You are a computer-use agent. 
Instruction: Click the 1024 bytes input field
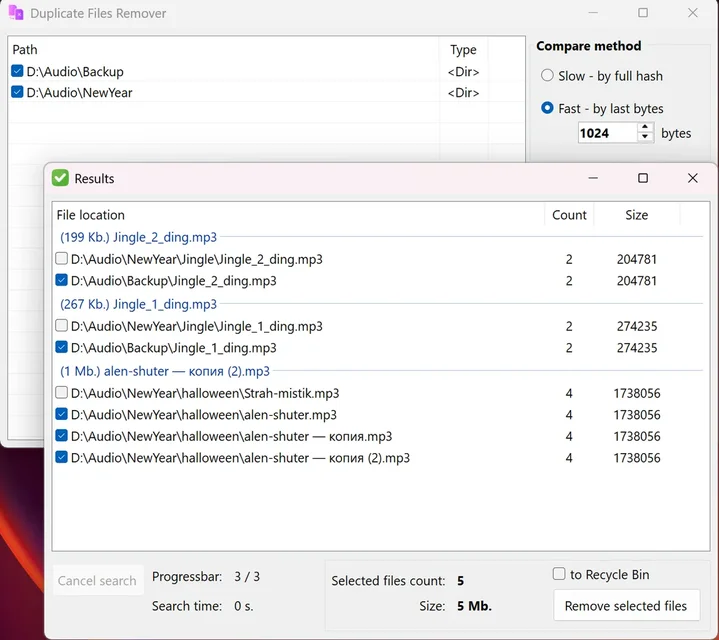(606, 133)
